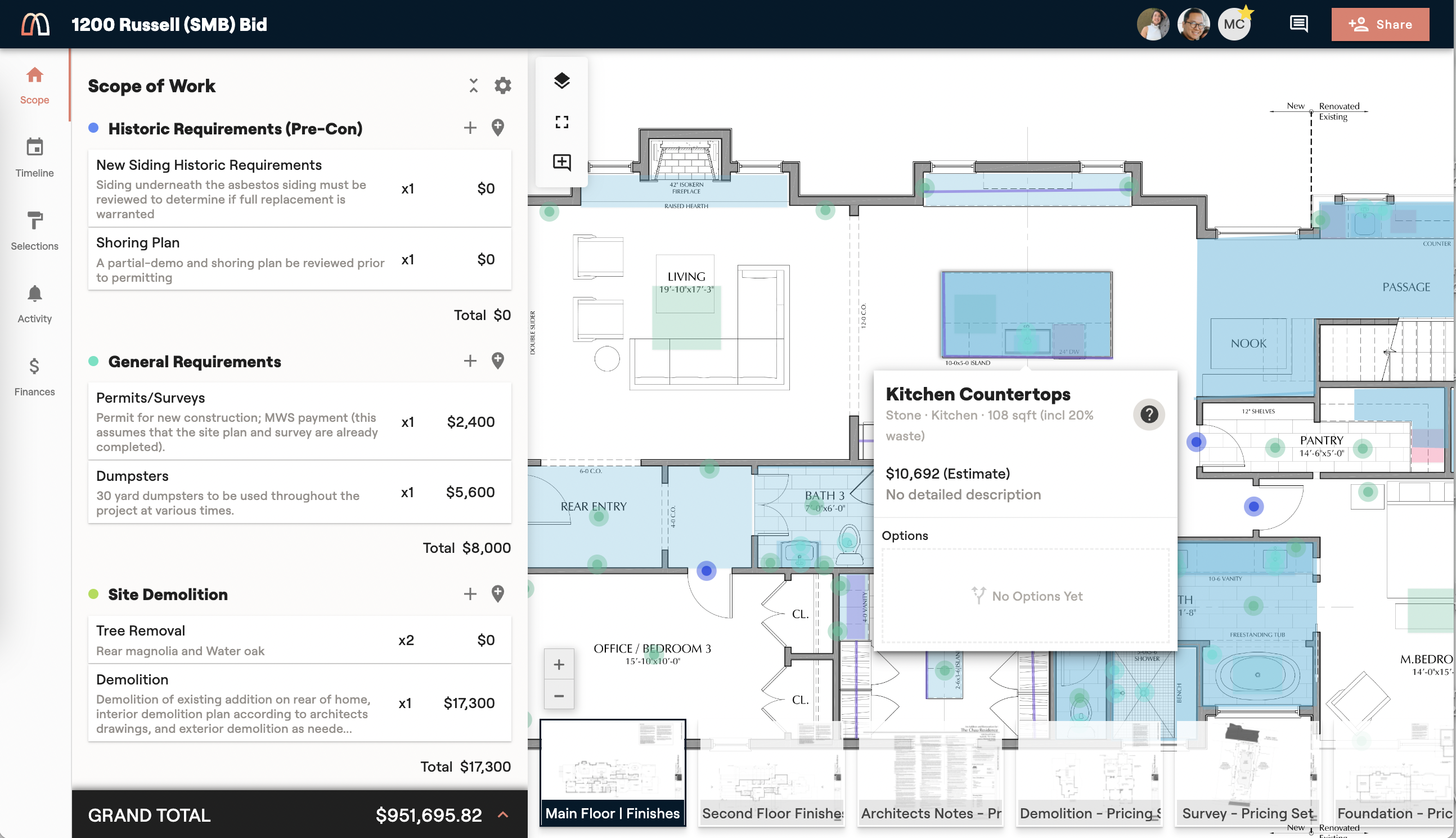
Task: Click the MC user avatar
Action: (x=1233, y=24)
